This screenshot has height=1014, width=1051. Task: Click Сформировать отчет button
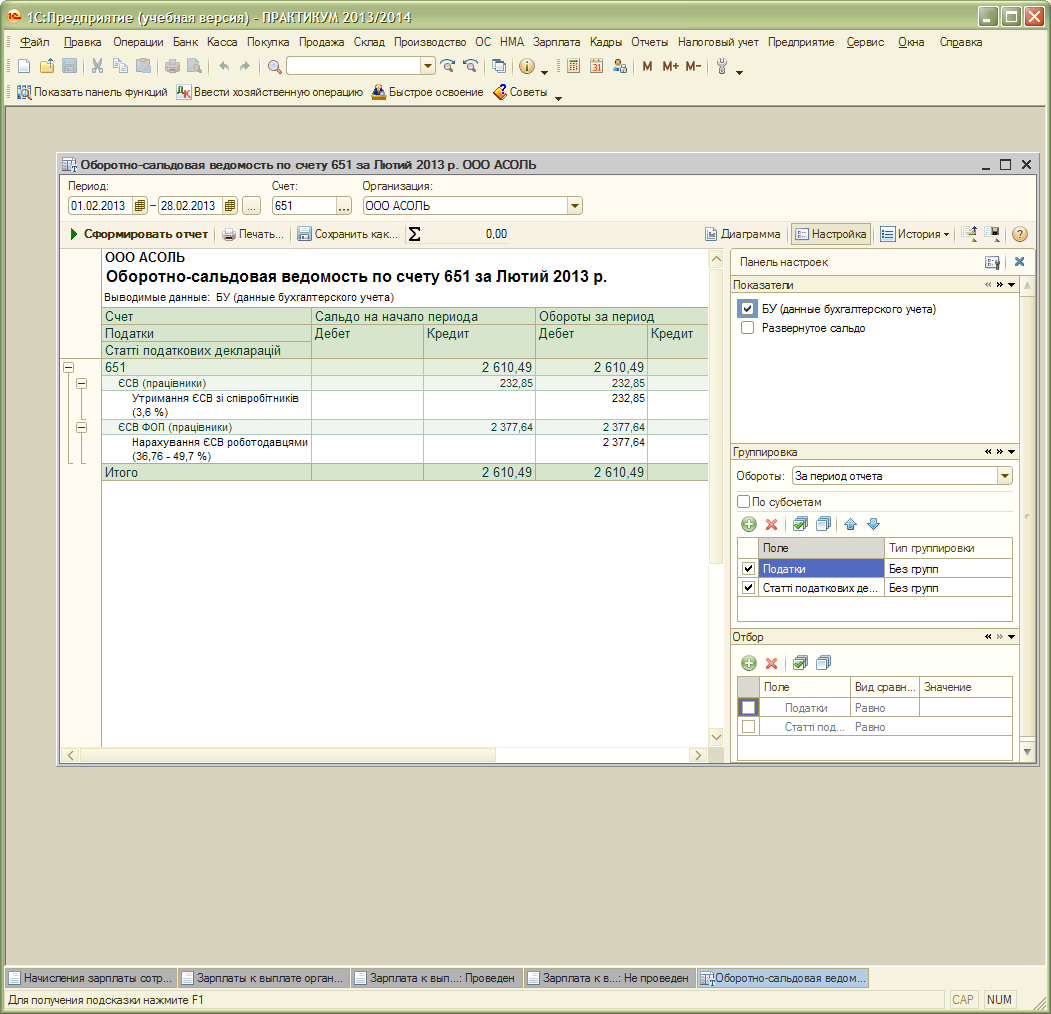point(139,234)
